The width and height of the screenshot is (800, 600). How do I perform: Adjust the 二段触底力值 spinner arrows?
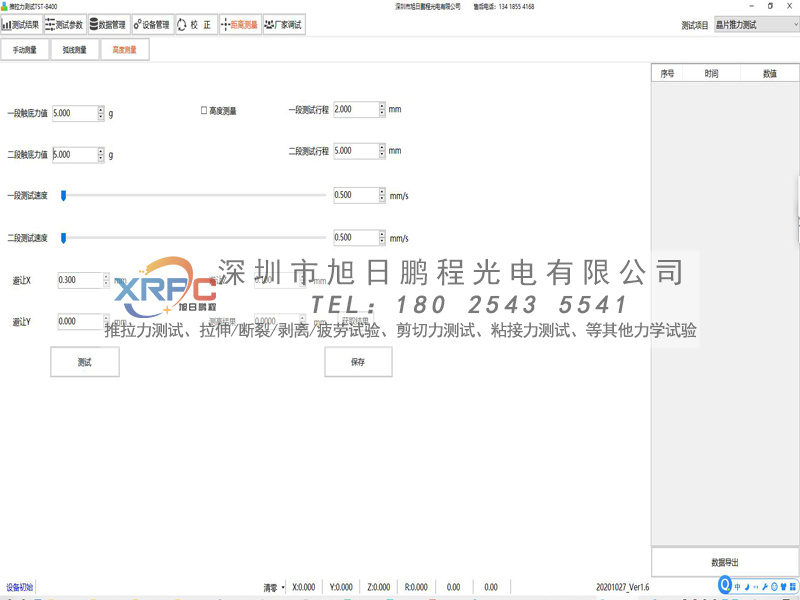click(x=101, y=155)
